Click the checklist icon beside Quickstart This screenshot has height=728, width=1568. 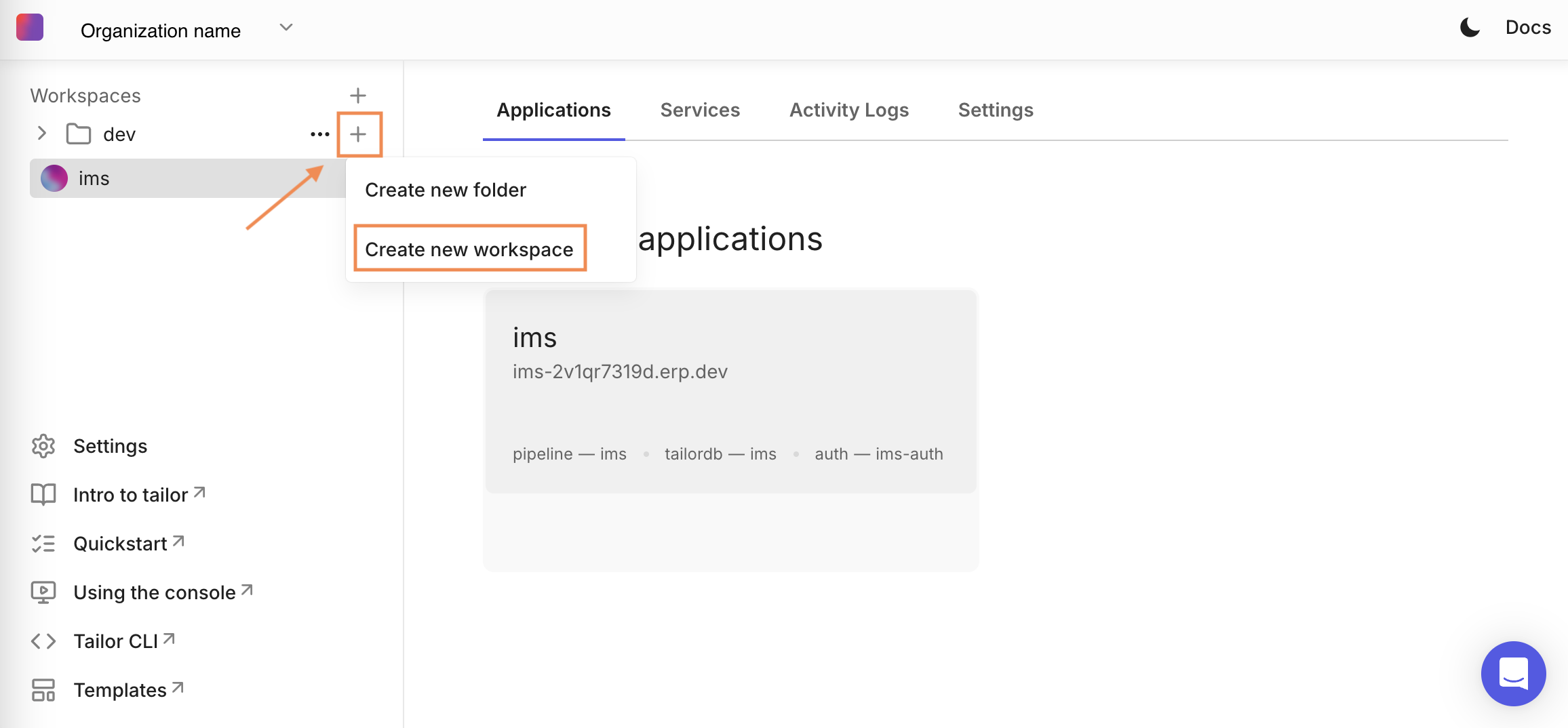click(43, 544)
